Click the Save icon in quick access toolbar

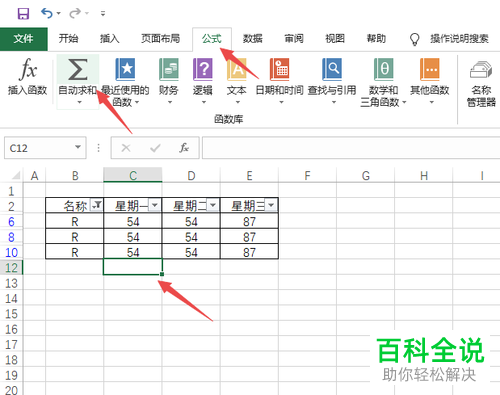[x=23, y=14]
